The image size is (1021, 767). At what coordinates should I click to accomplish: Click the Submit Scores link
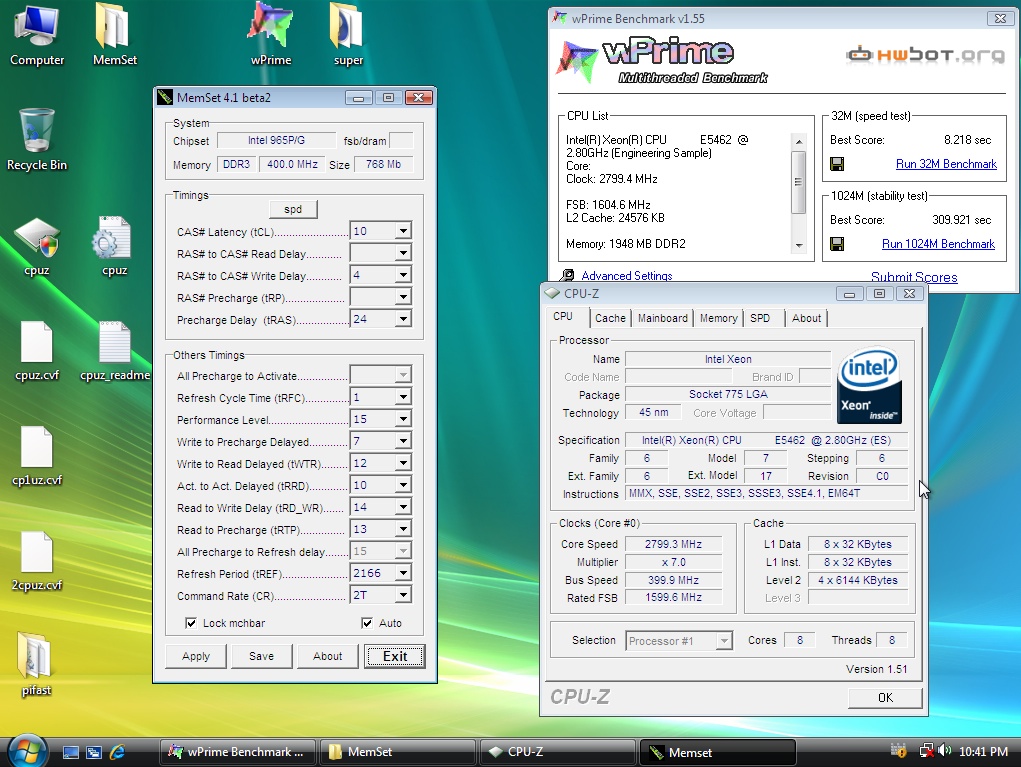click(x=914, y=277)
